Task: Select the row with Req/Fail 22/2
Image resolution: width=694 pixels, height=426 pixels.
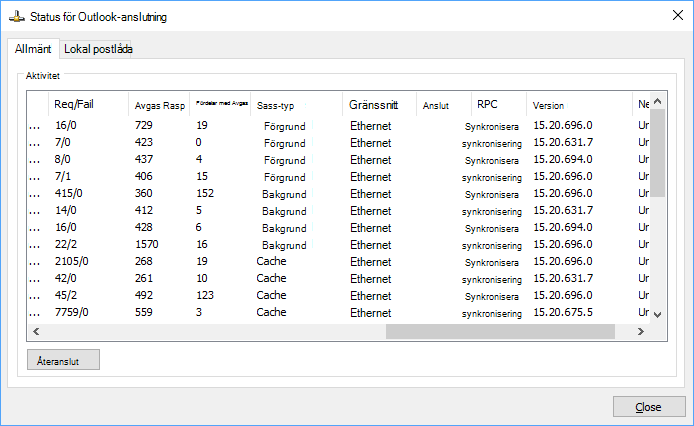Action: click(339, 244)
